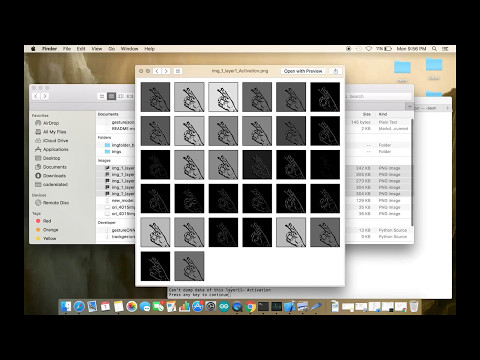The width and height of the screenshot is (480, 360).
Task: Switch Finder to icon view
Action: (x=102, y=96)
